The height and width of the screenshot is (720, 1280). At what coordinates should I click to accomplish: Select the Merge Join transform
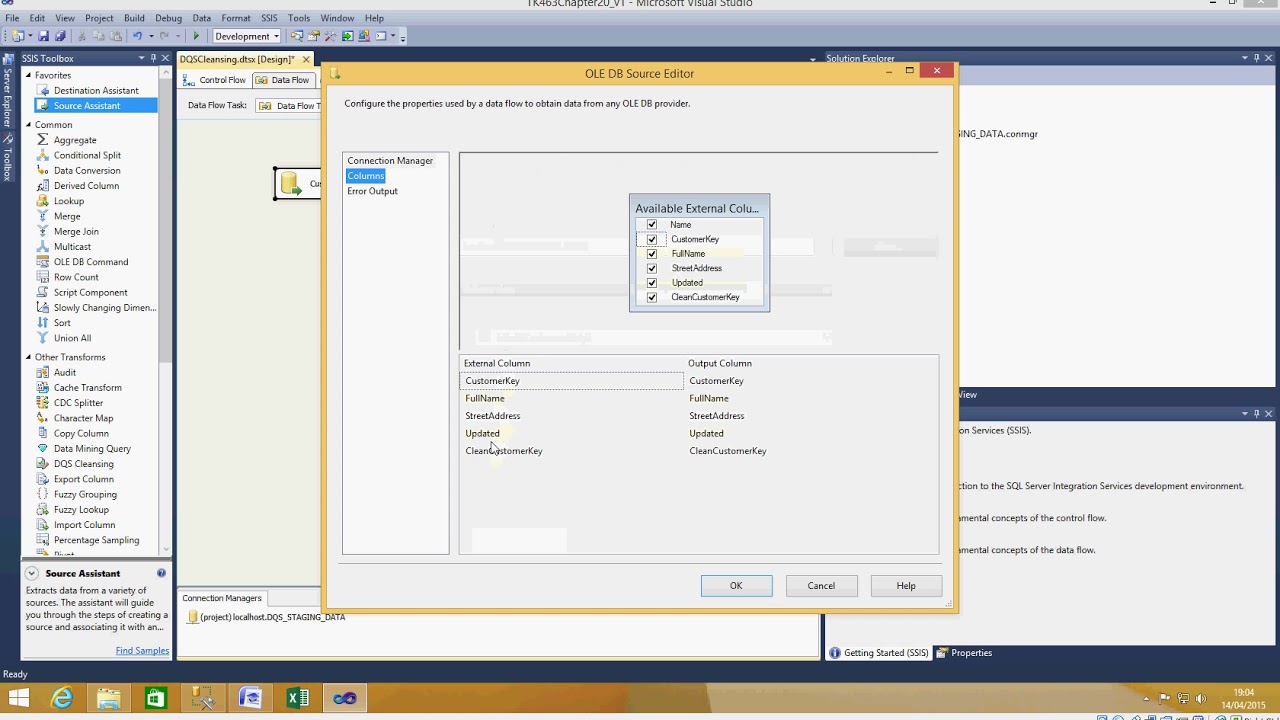pos(76,231)
